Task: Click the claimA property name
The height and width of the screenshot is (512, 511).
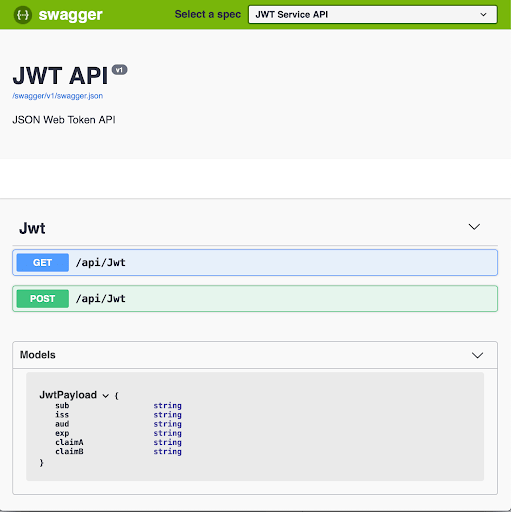Action: (69, 442)
